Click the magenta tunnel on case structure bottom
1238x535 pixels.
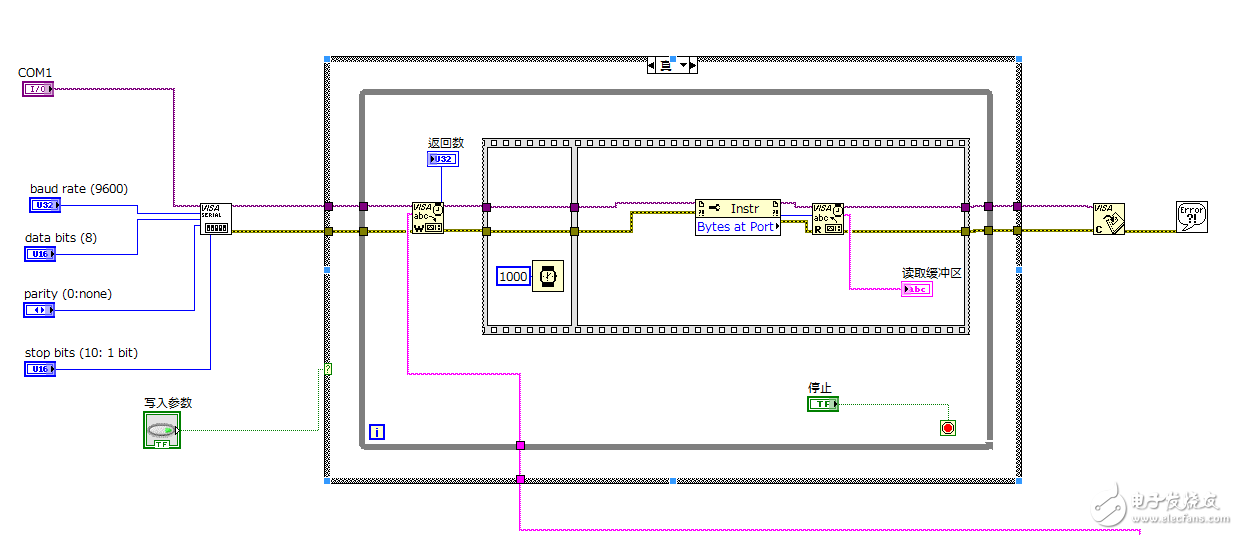pos(520,479)
